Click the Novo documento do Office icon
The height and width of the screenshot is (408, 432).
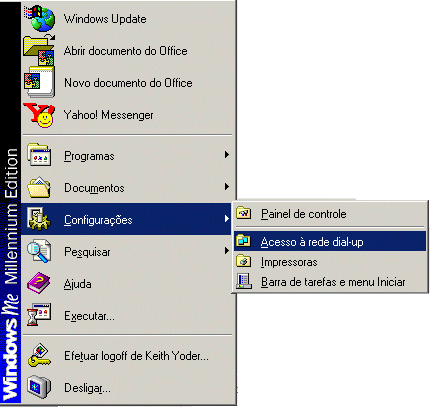[39, 82]
